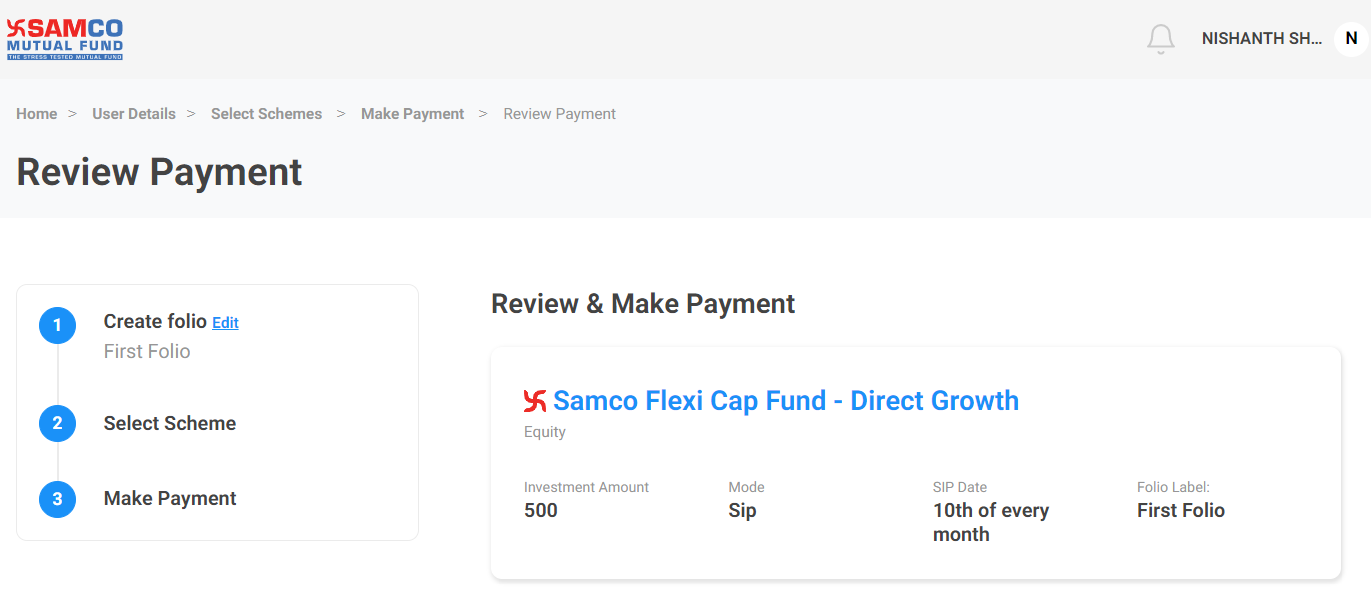The height and width of the screenshot is (604, 1371).
Task: Click the Samco Mutual Fund logo
Action: point(65,39)
